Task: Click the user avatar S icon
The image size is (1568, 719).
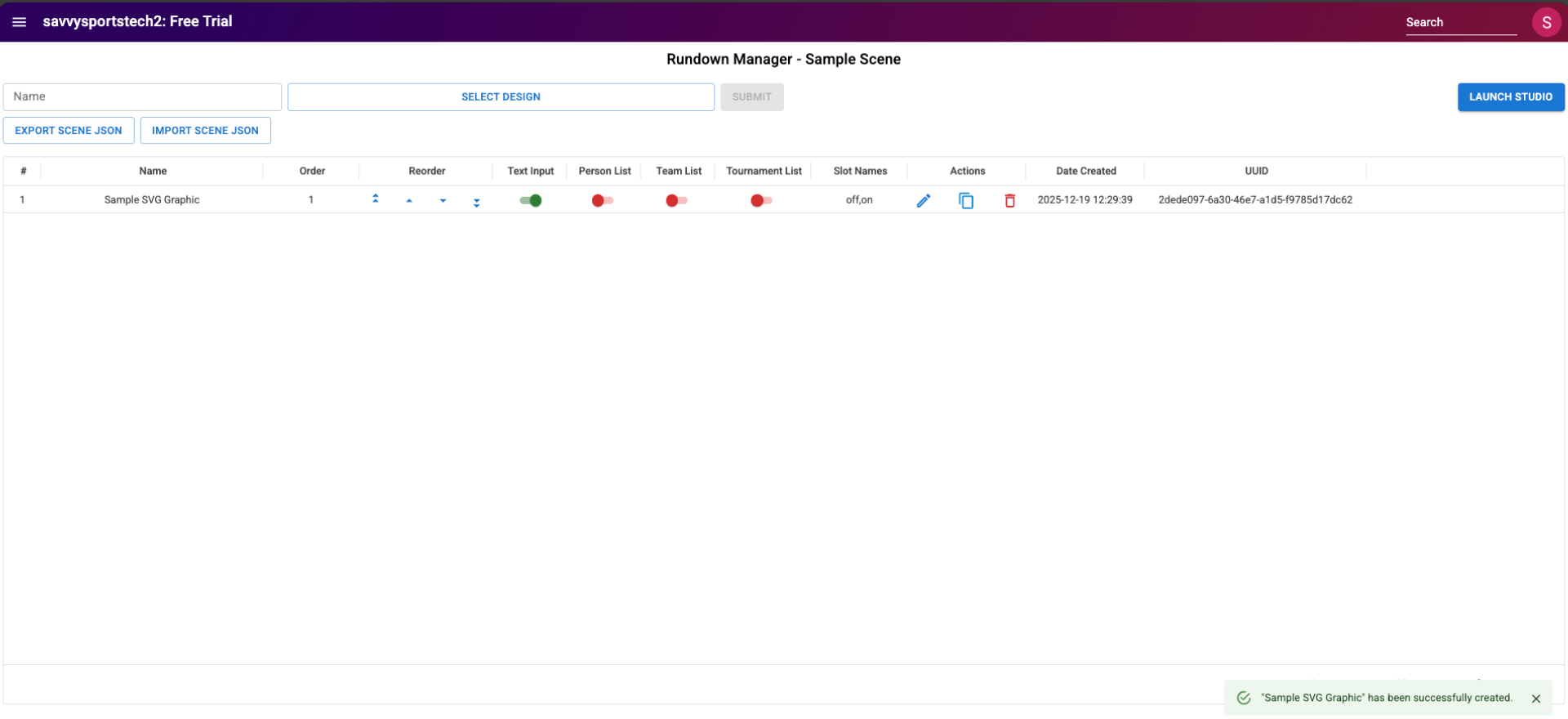Action: pos(1546,22)
